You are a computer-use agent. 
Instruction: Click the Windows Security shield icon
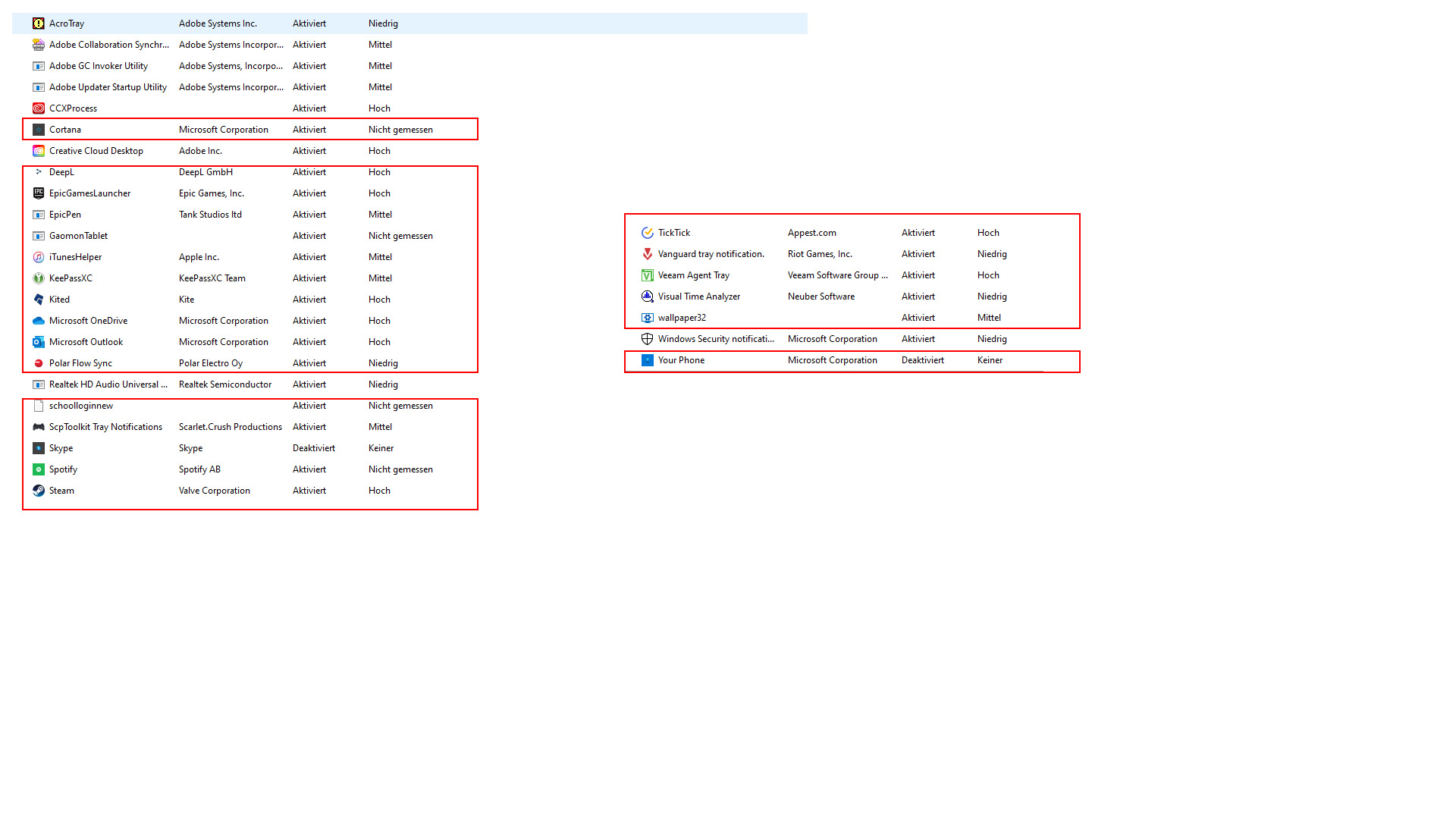coord(648,339)
